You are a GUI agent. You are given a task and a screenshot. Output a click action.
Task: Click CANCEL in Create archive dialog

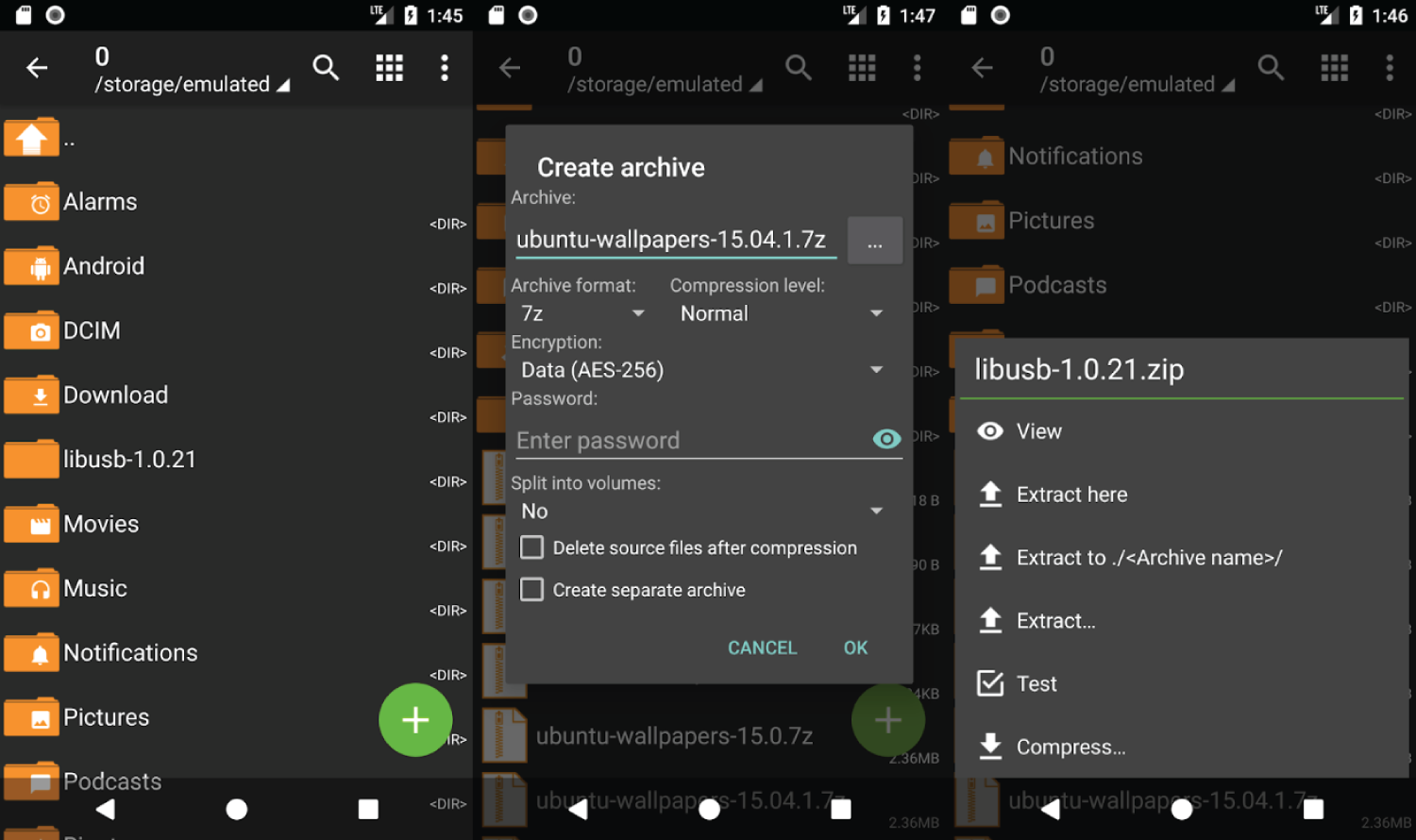tap(762, 647)
